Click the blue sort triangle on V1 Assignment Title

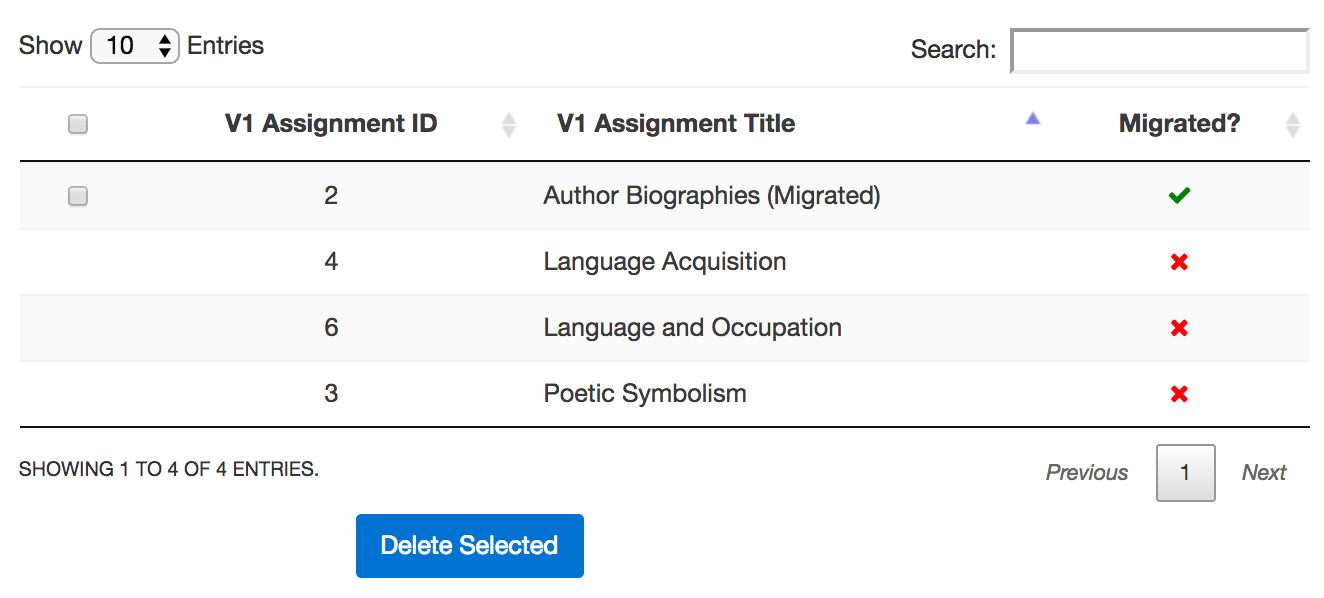(x=1031, y=118)
